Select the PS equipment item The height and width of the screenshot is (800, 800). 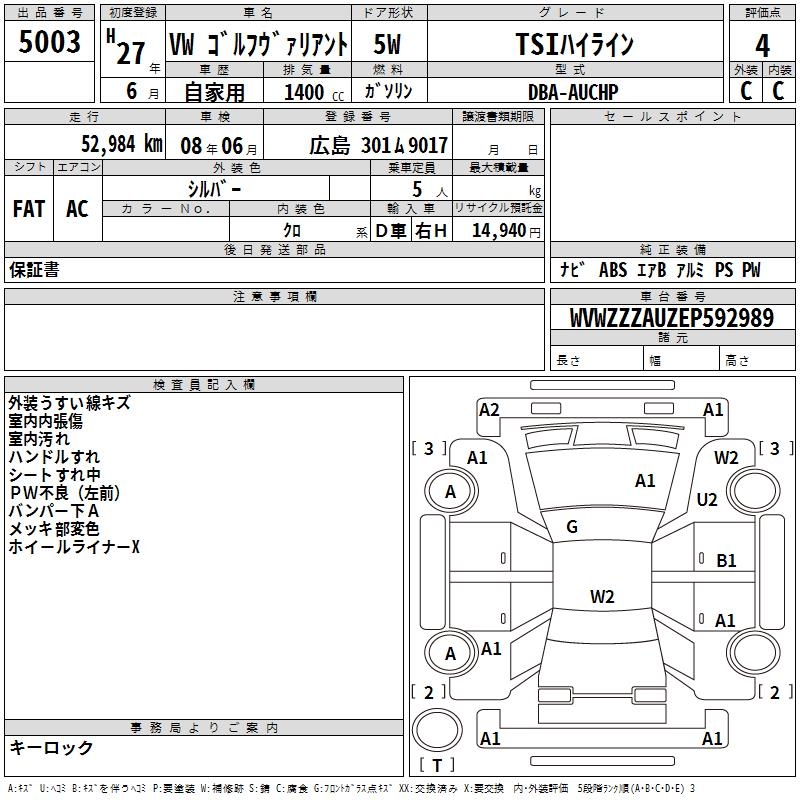pos(723,270)
